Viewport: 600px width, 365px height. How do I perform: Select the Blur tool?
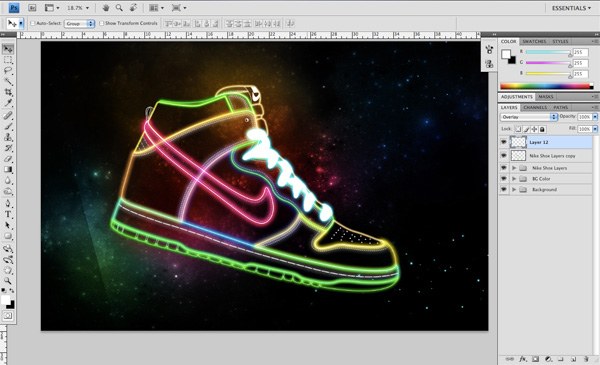8,180
